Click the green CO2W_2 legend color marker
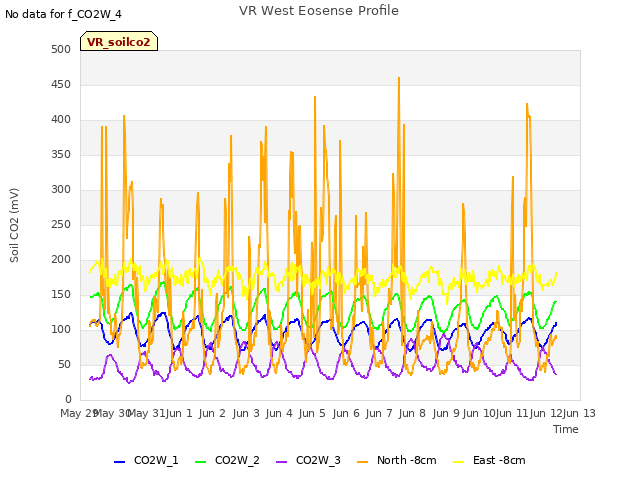Screen dimensions: 640x480 coord(200,462)
